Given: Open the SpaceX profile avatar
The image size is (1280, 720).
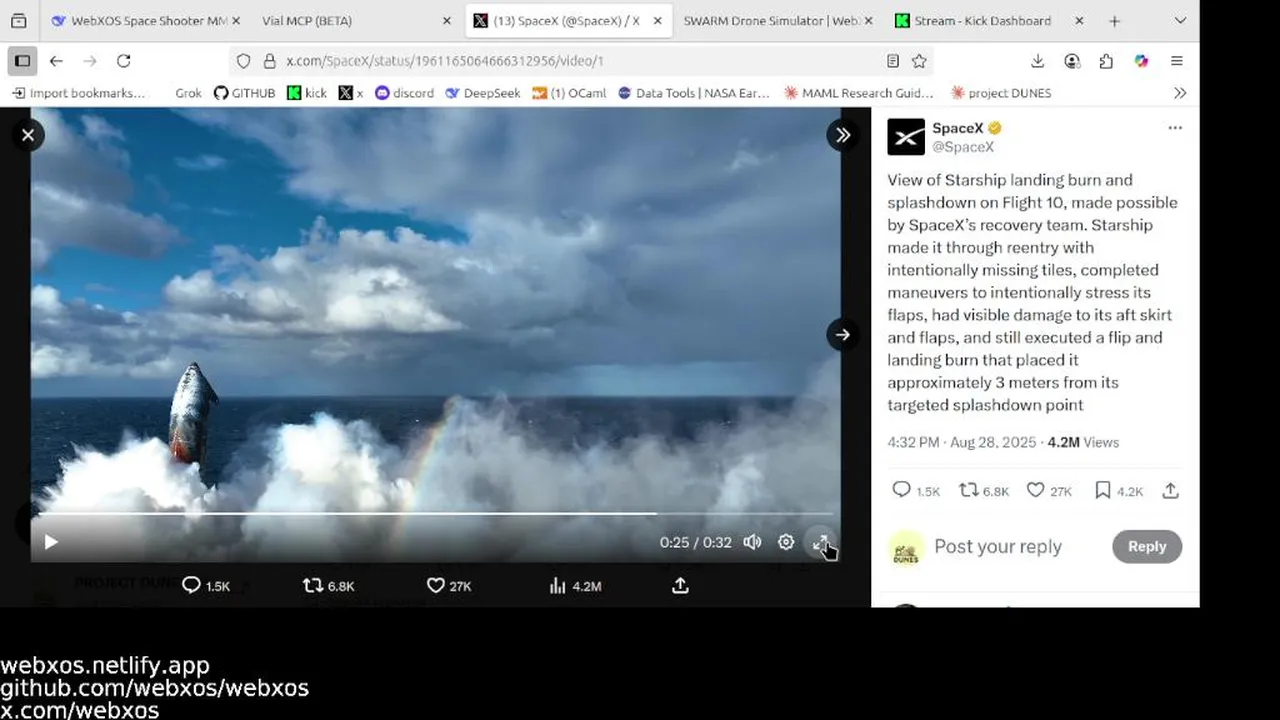Looking at the screenshot, I should (906, 137).
